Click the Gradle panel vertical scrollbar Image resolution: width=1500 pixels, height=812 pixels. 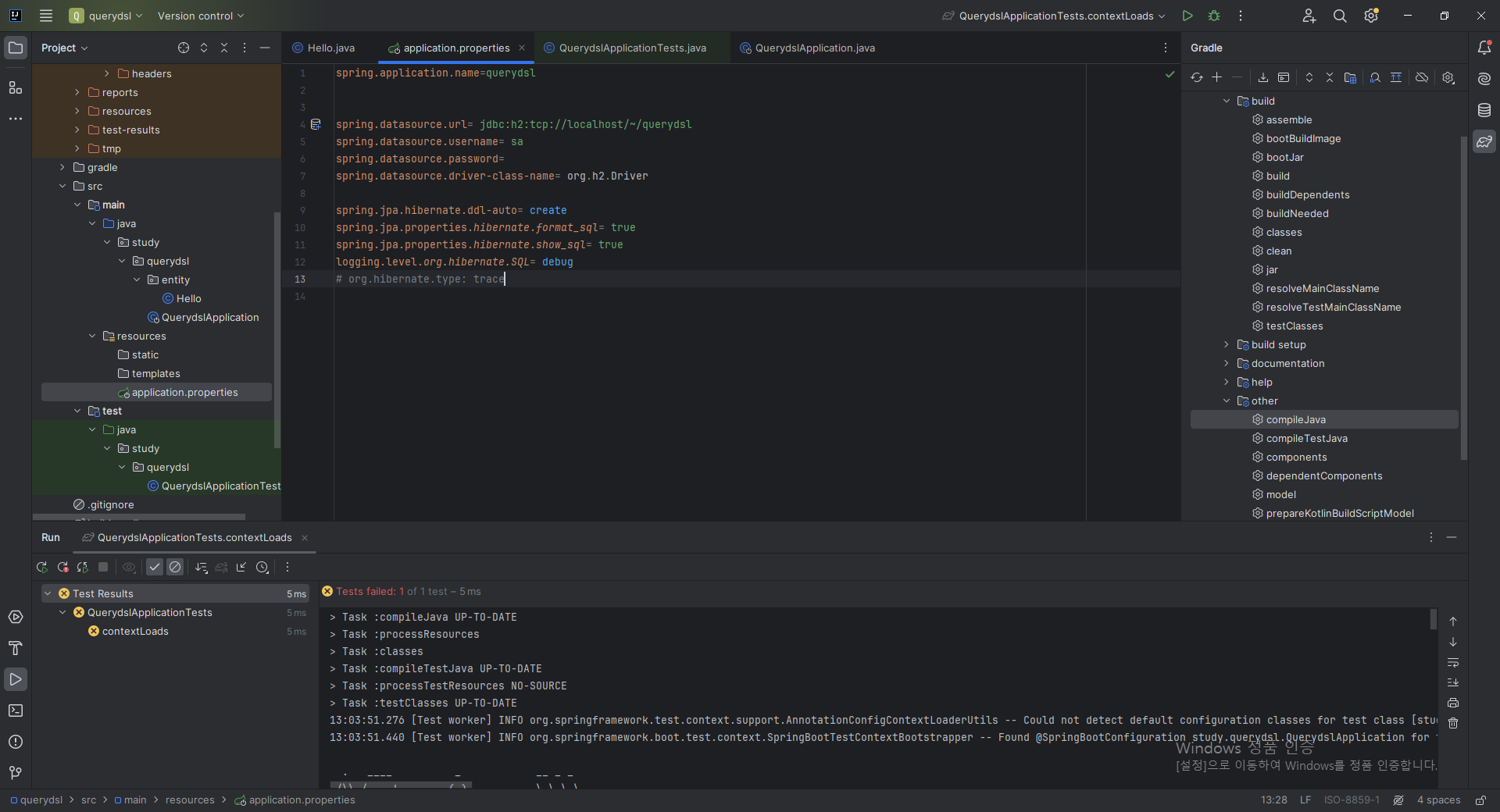click(1463, 297)
